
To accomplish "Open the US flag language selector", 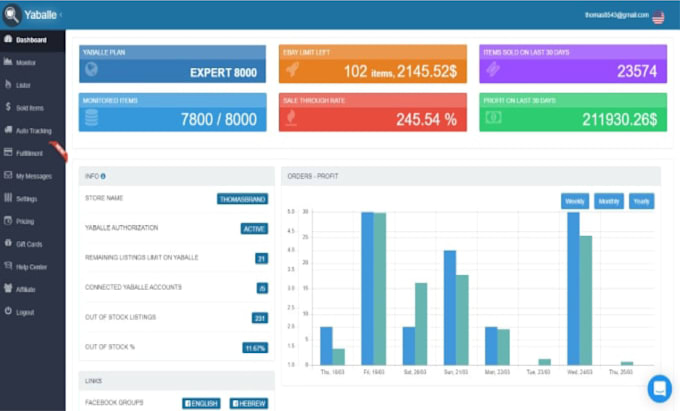I will pyautogui.click(x=658, y=17).
